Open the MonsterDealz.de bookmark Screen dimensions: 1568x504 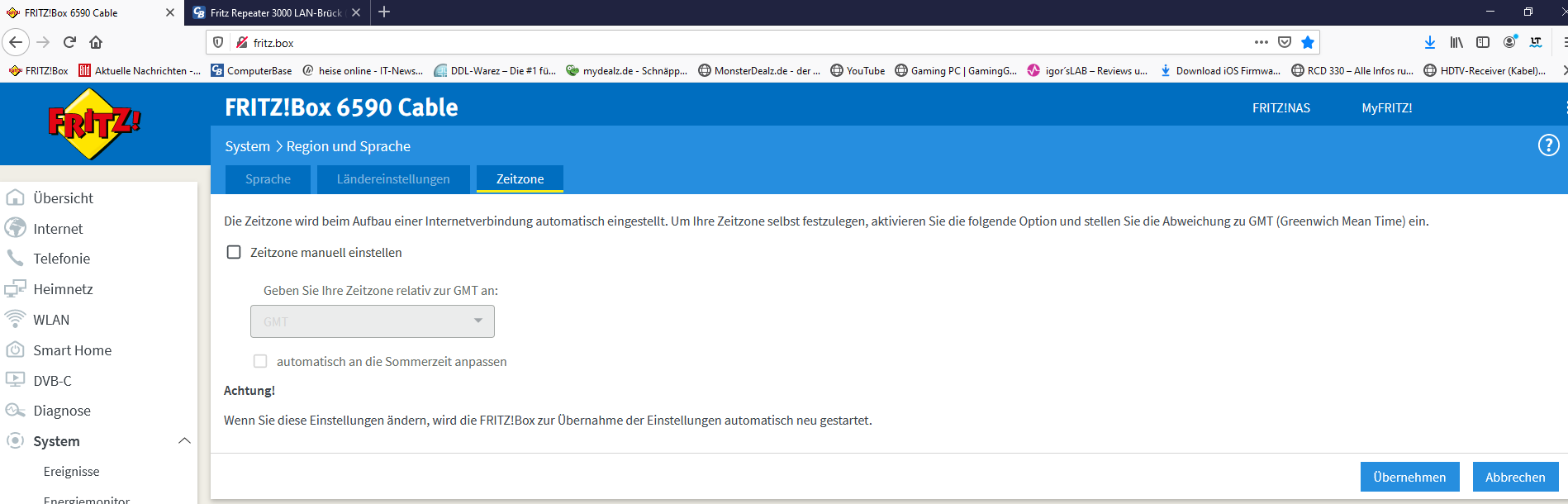point(759,71)
